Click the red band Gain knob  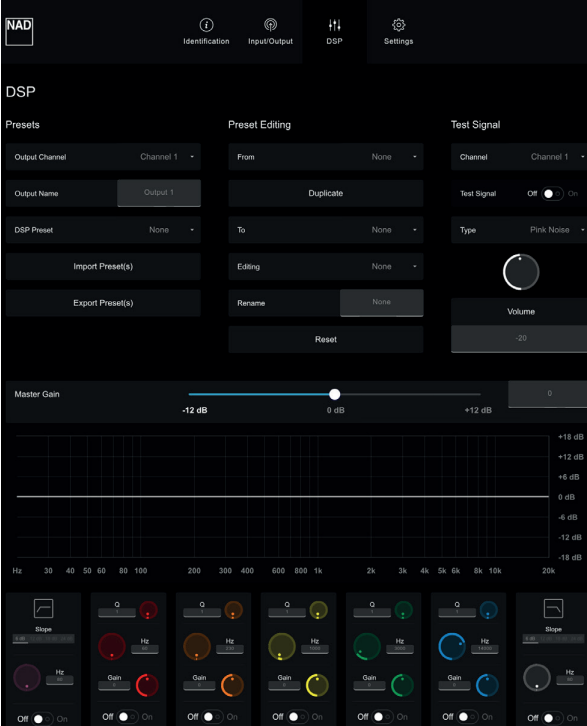click(147, 686)
